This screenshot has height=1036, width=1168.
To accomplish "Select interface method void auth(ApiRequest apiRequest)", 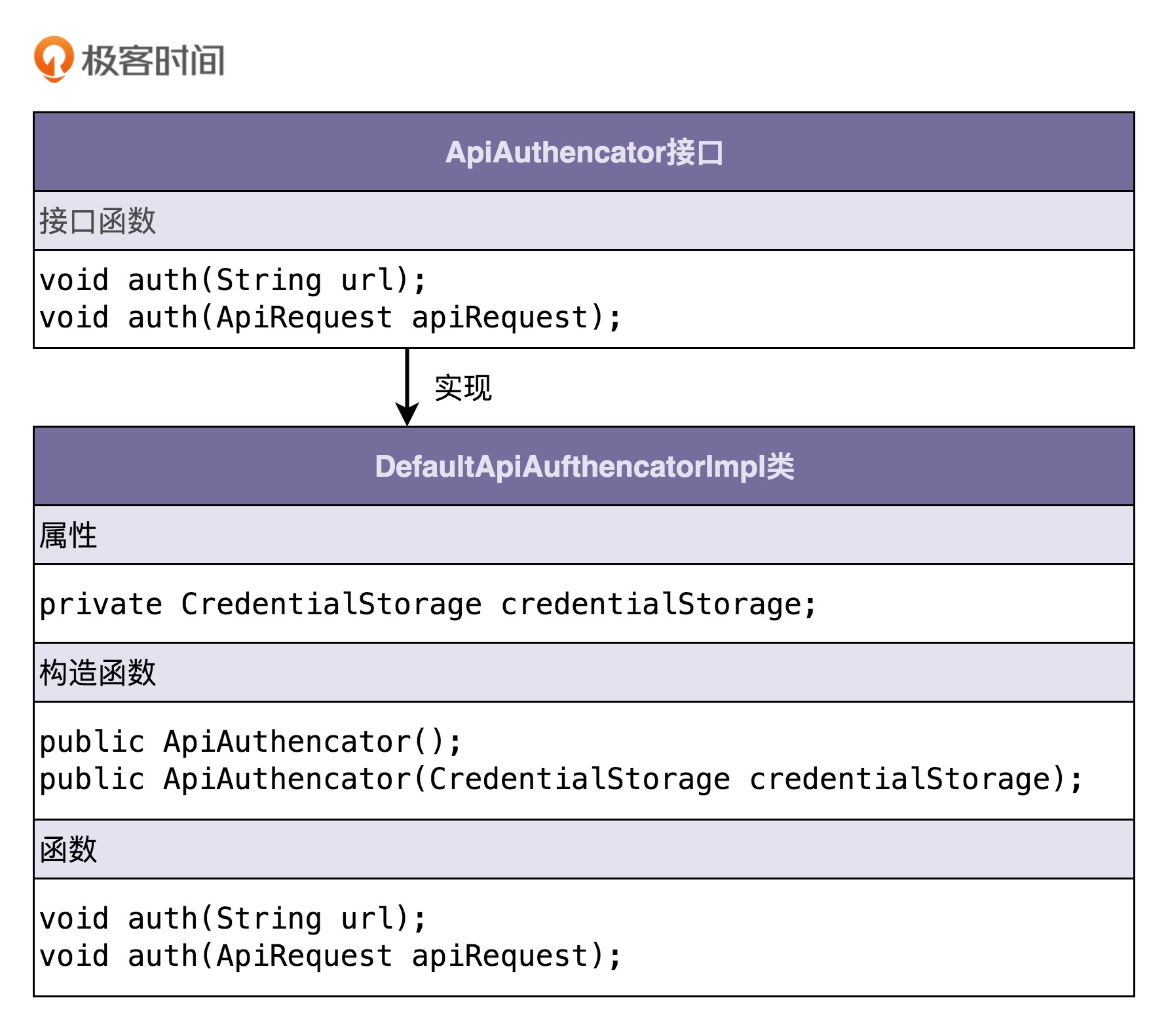I will point(330,318).
